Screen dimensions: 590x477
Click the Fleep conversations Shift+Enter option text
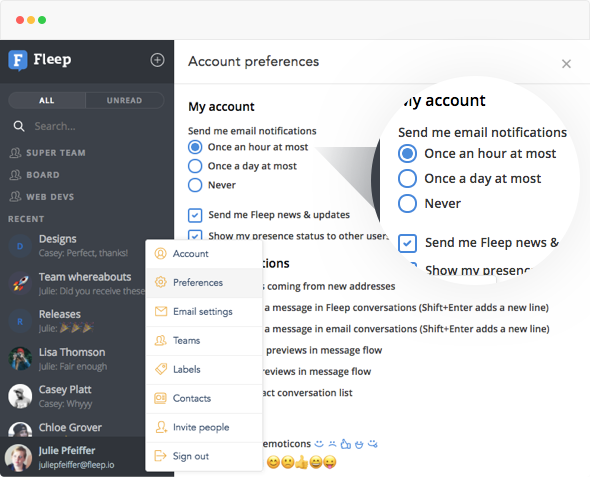[406, 308]
